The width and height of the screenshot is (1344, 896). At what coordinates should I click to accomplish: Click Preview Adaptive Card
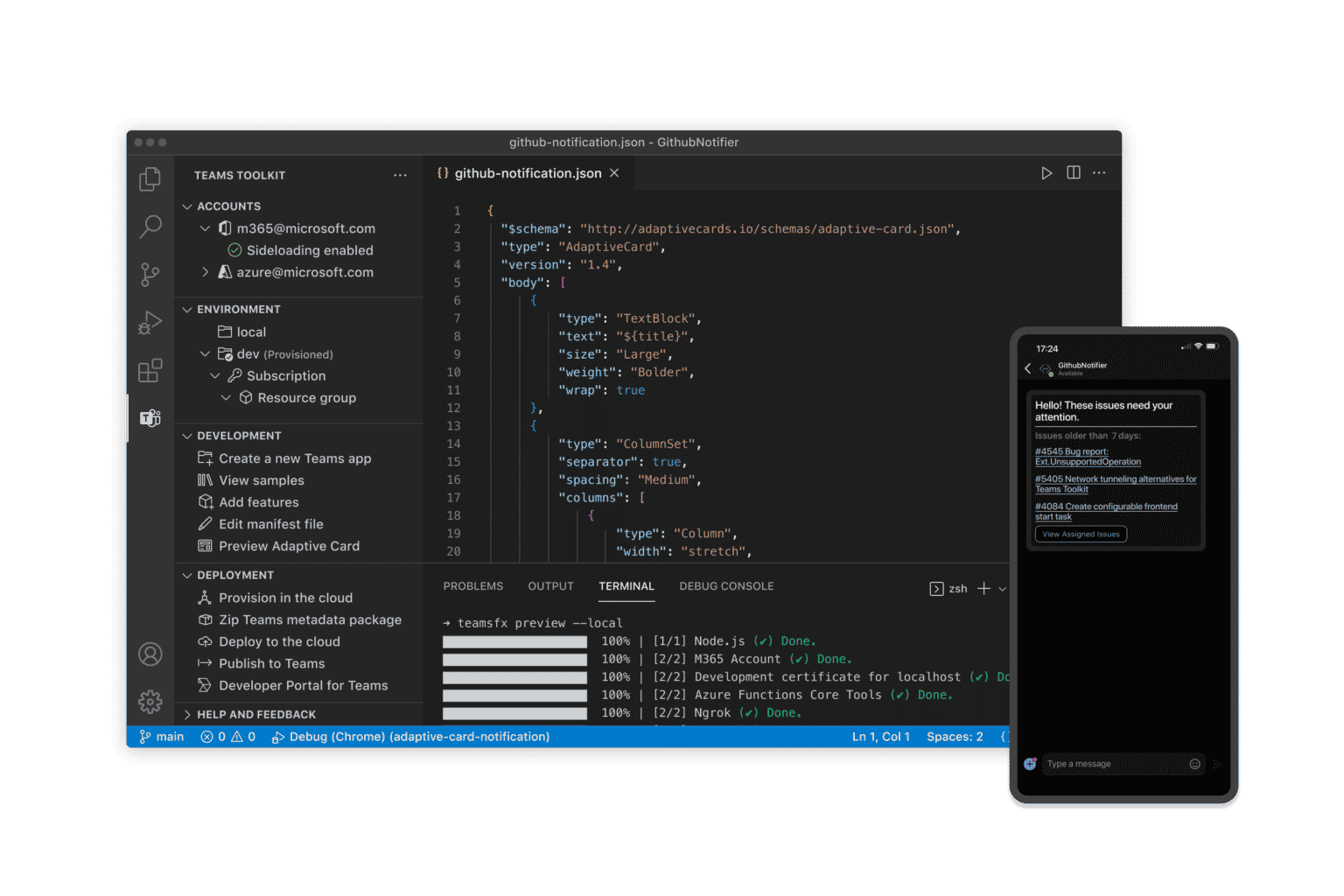[x=279, y=546]
